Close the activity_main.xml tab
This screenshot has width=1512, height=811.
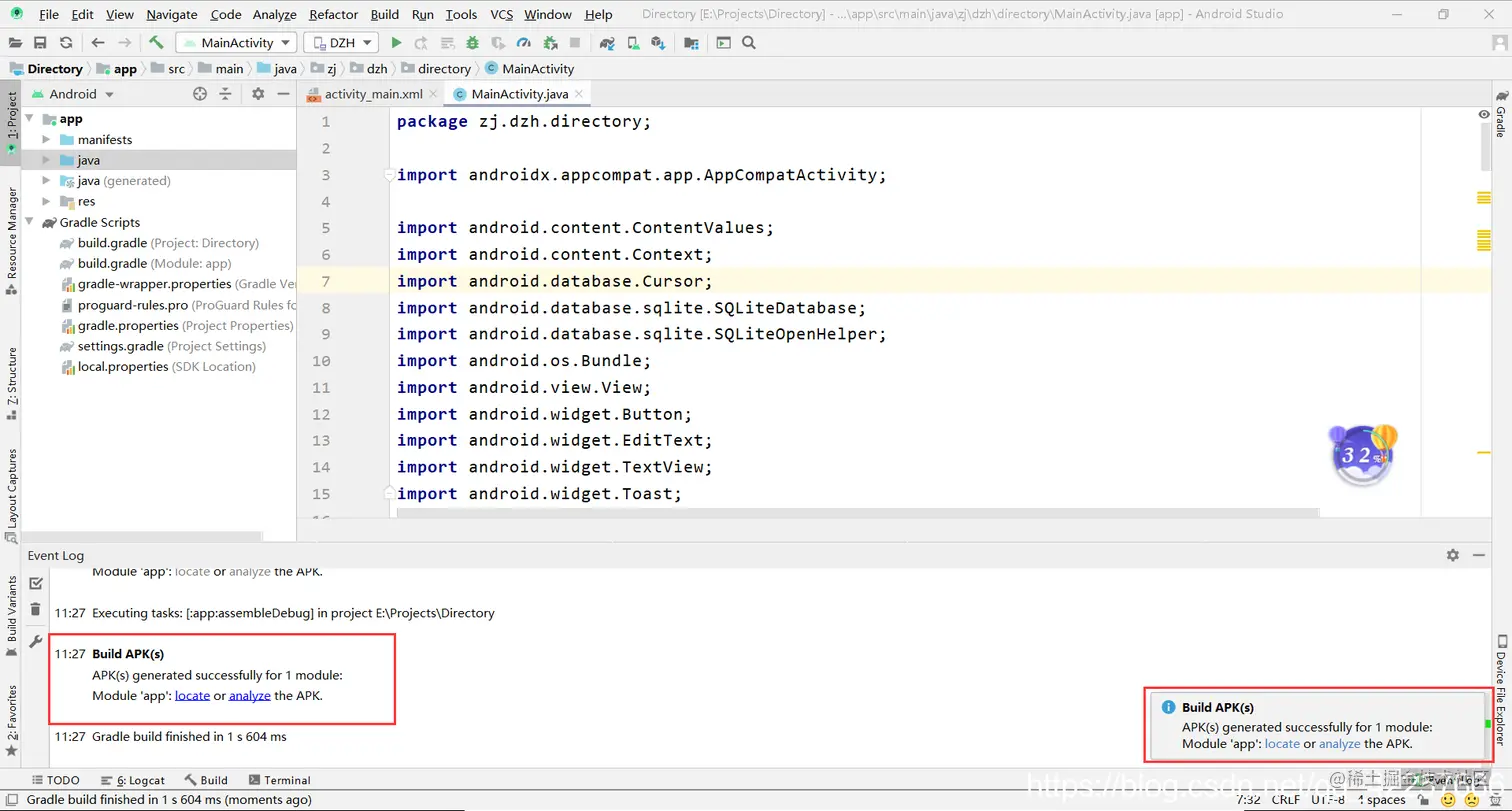pyautogui.click(x=433, y=94)
